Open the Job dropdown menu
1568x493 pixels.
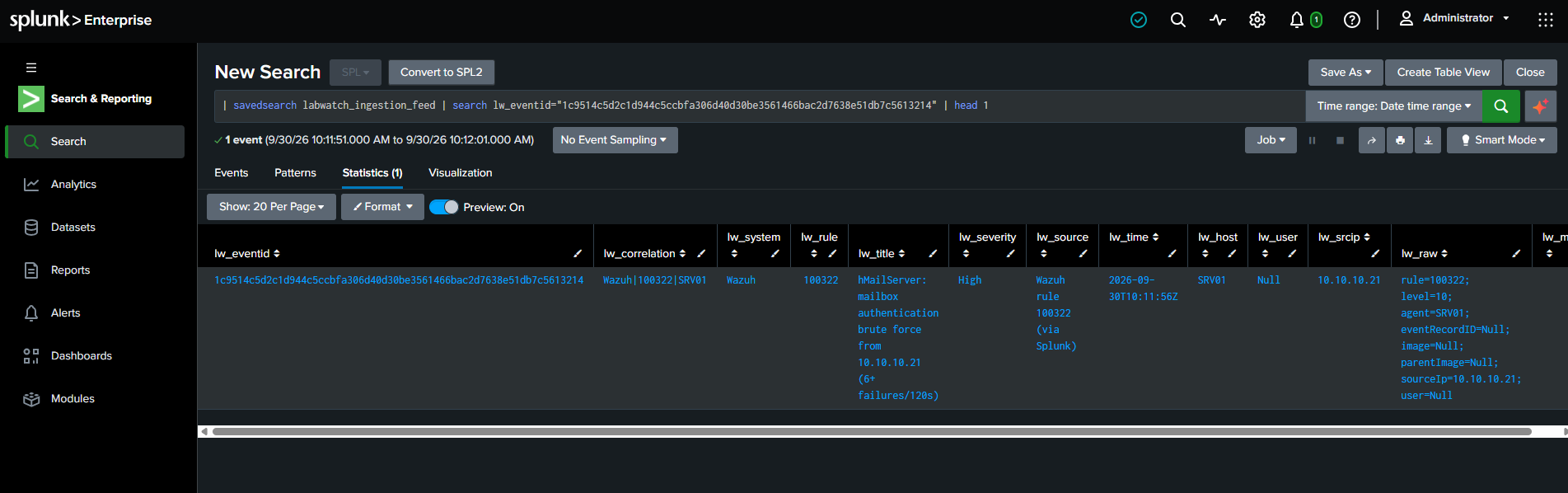coord(1271,140)
